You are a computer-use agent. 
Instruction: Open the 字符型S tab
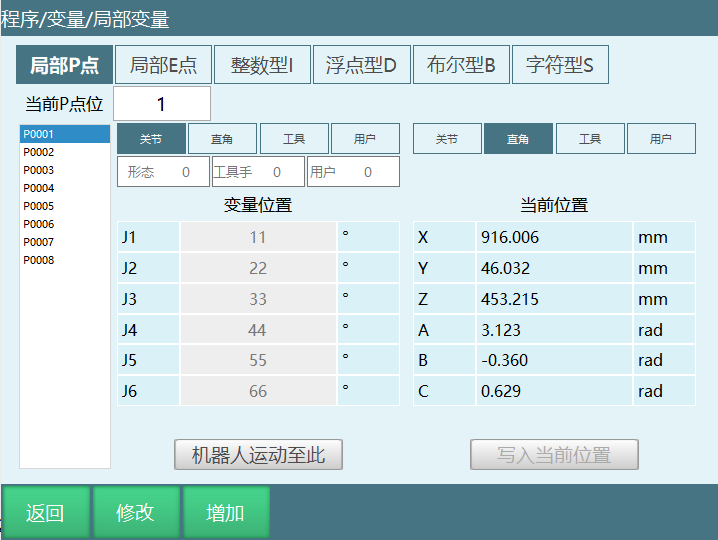[x=559, y=66]
